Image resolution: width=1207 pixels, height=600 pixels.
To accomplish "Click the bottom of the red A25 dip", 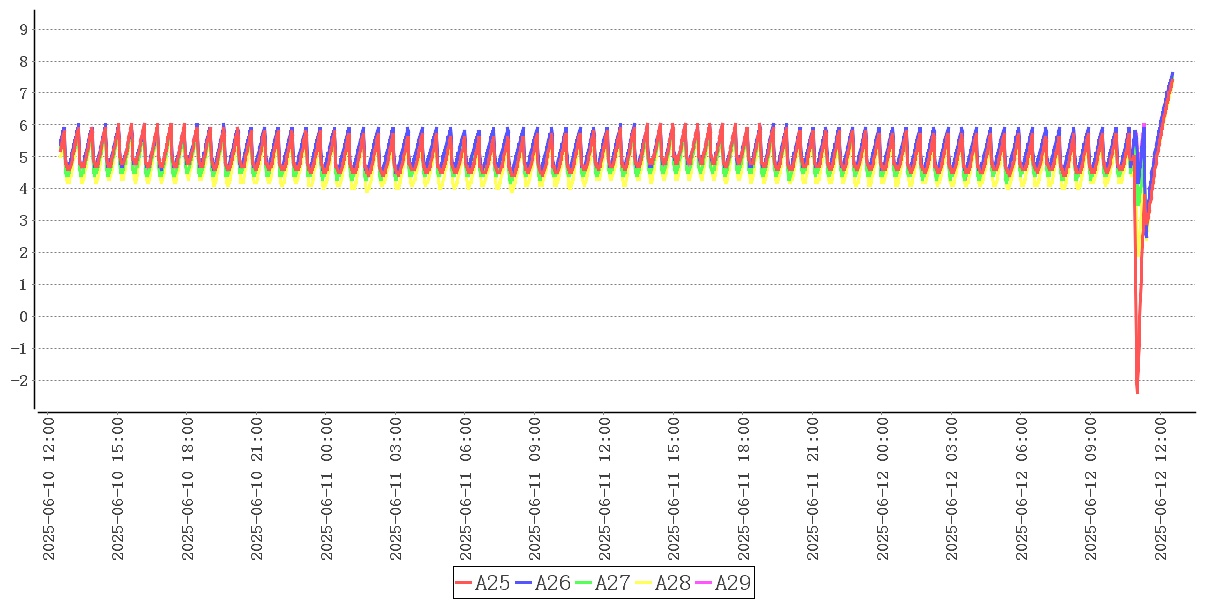I will click(x=1137, y=391).
